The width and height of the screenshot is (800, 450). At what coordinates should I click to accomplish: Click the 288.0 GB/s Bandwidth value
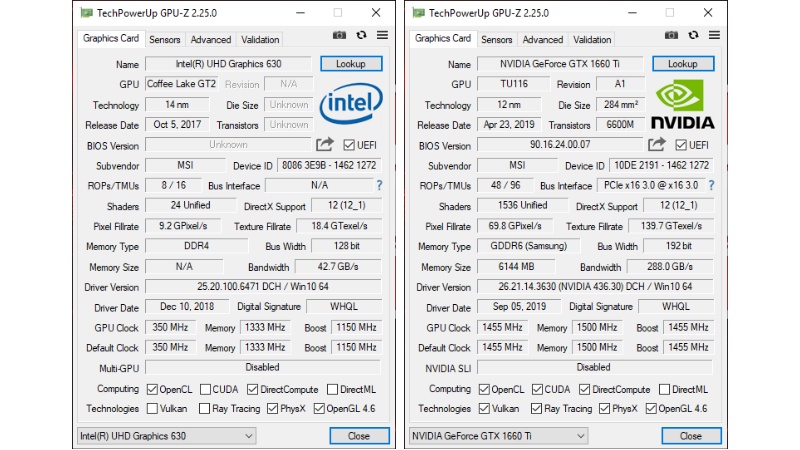point(670,266)
